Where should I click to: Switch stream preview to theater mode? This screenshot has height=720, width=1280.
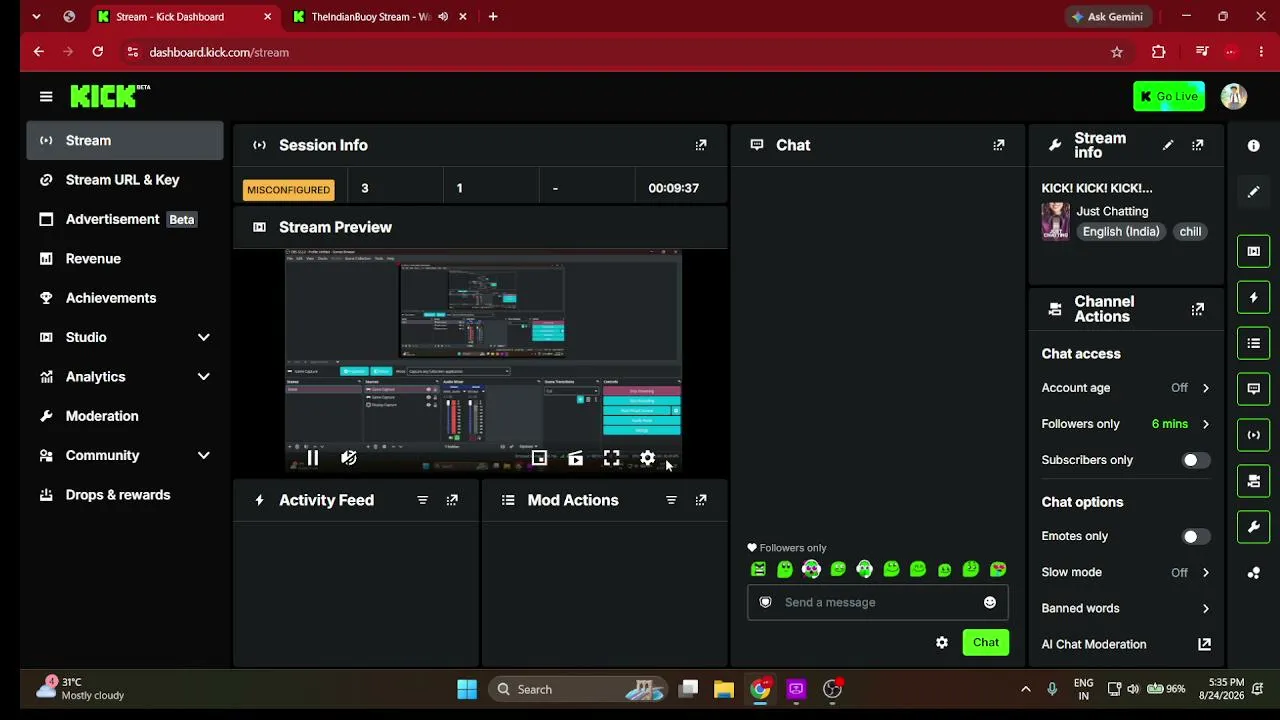click(575, 458)
